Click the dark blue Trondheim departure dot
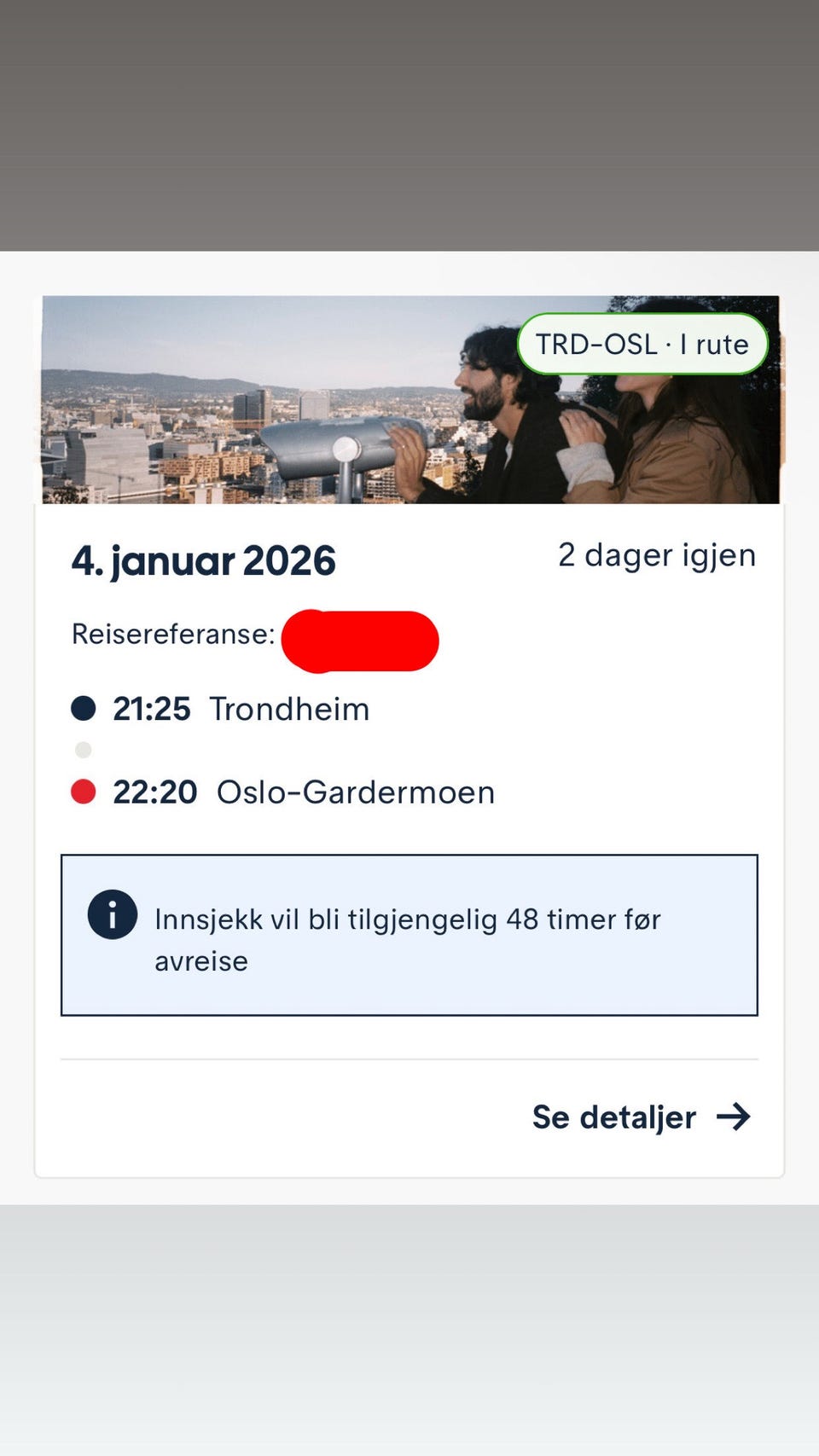Image resolution: width=819 pixels, height=1456 pixels. (x=83, y=708)
